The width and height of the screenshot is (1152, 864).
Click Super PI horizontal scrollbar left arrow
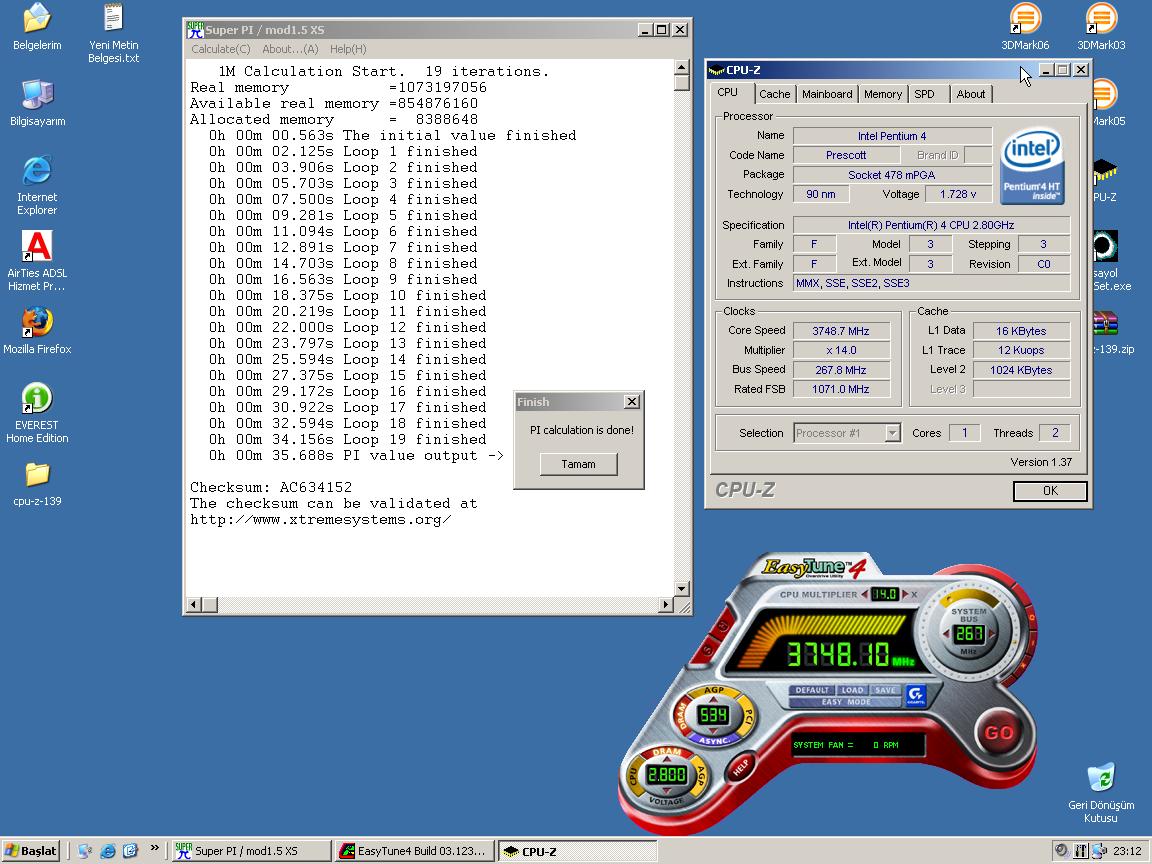[193, 605]
